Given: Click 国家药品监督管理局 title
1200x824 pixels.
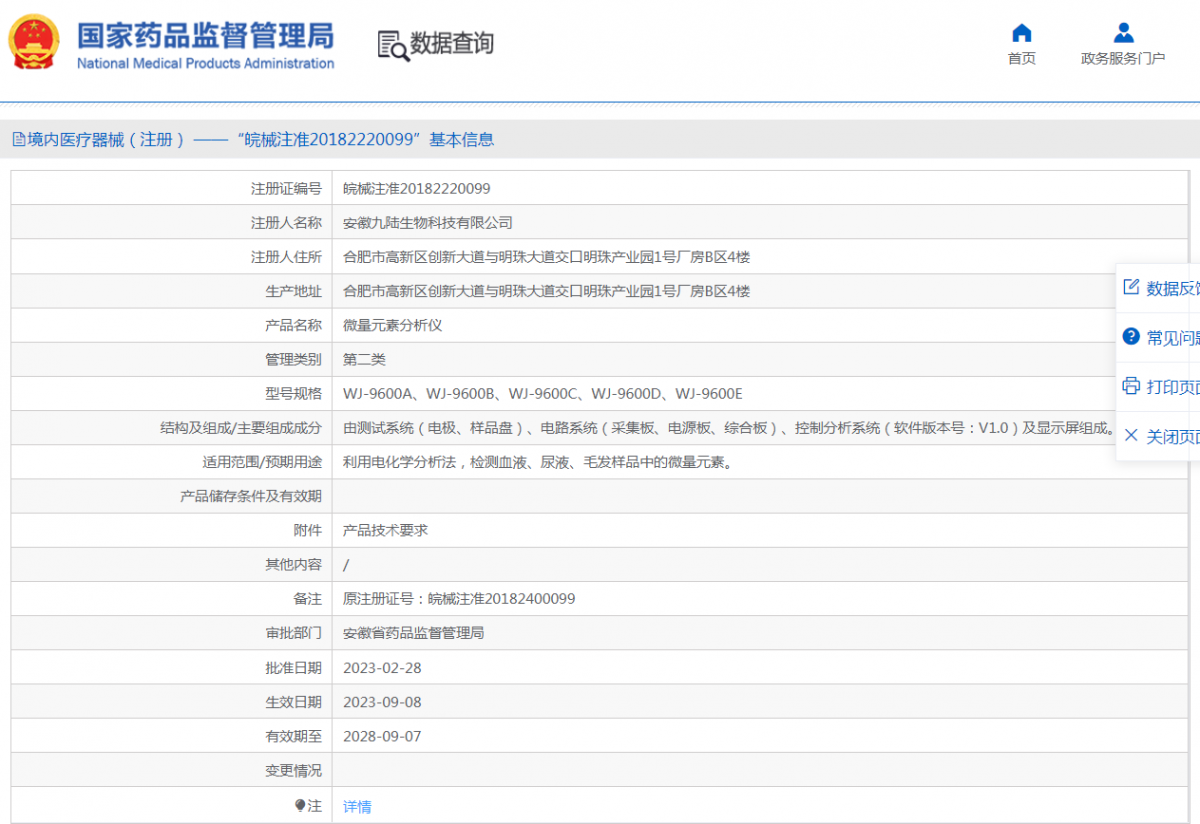Looking at the screenshot, I should pyautogui.click(x=206, y=36).
